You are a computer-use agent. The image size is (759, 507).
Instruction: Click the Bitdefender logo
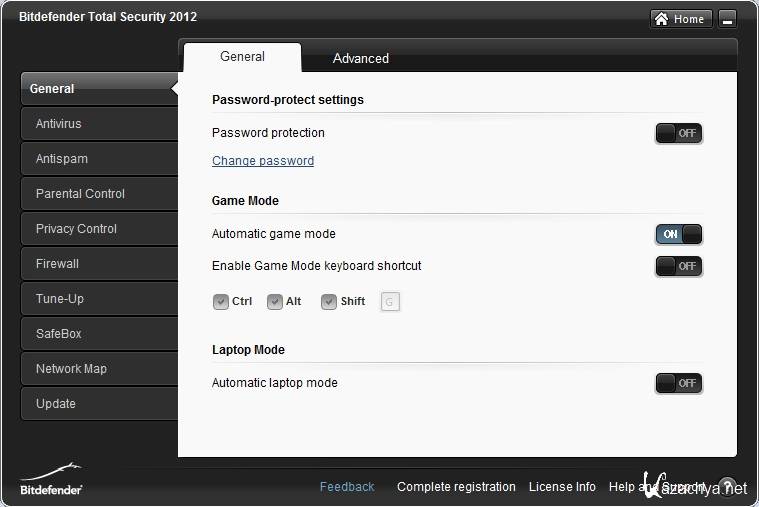tap(51, 478)
